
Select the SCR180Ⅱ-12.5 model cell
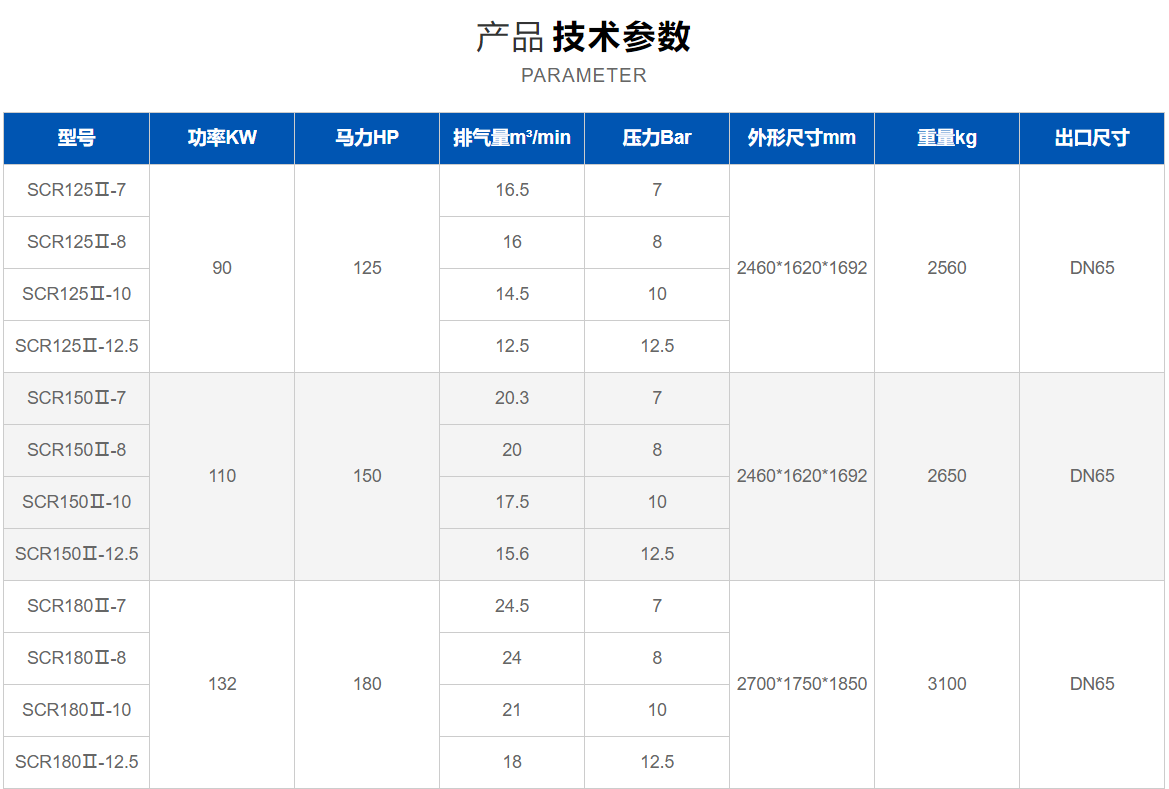[x=77, y=762]
